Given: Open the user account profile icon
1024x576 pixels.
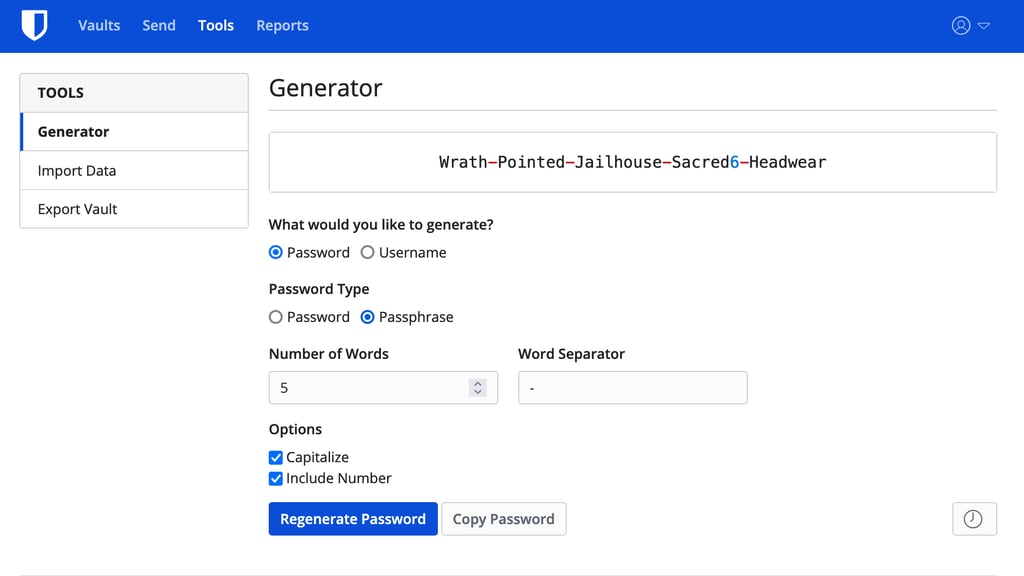Looking at the screenshot, I should pos(961,26).
